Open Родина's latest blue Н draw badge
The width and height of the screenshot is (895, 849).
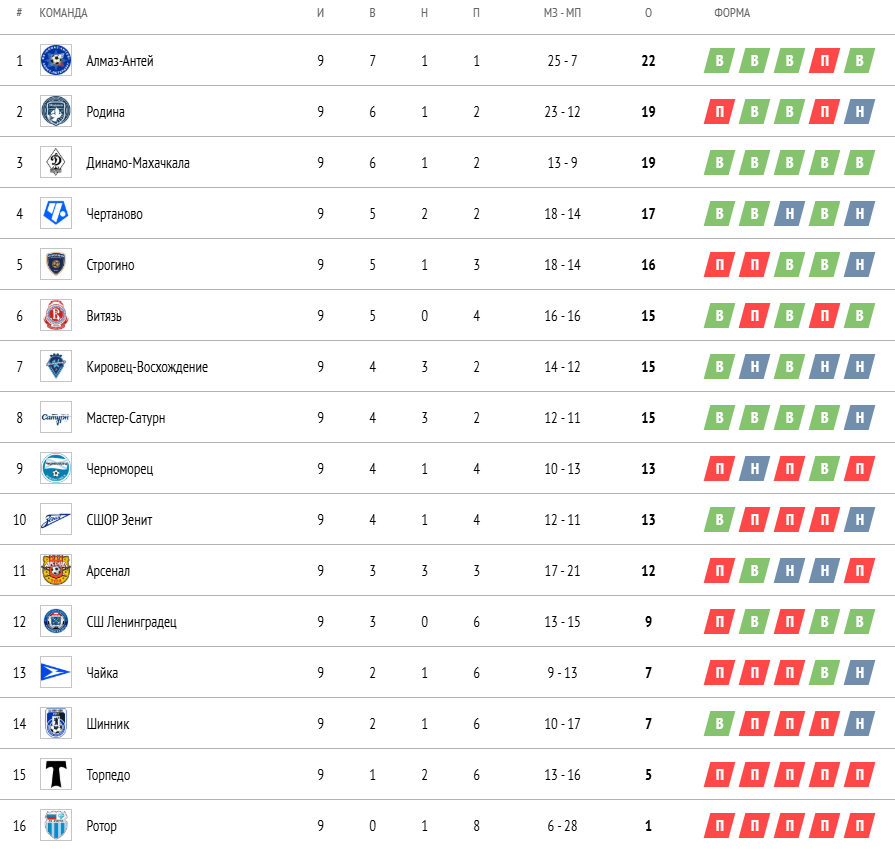859,112
